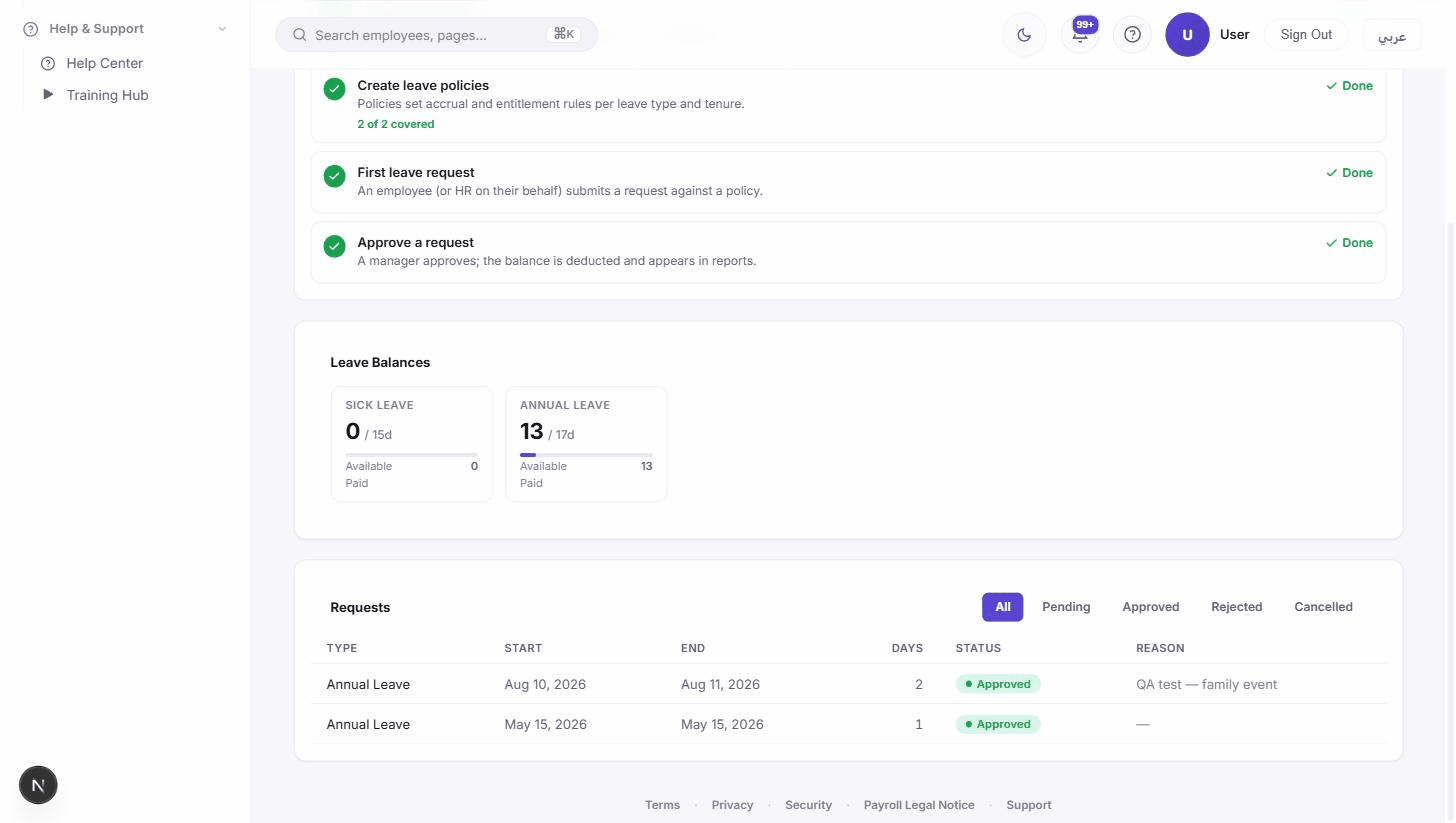Click the Training Hub play icon
Image resolution: width=1456 pixels, height=823 pixels.
[48, 95]
